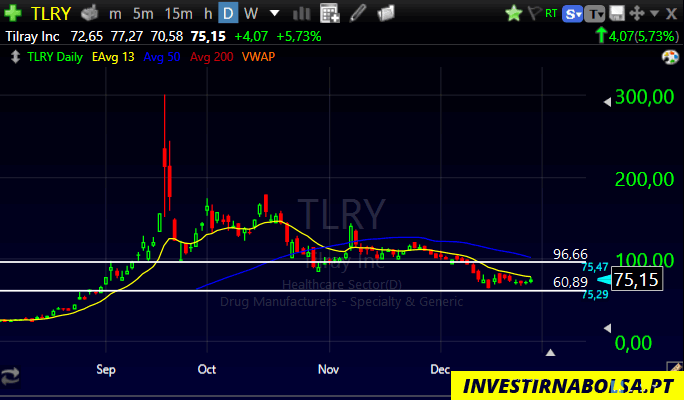Viewport: 684px width, 400px height.
Task: Select the Weekly 'W' timeframe
Action: coord(251,14)
